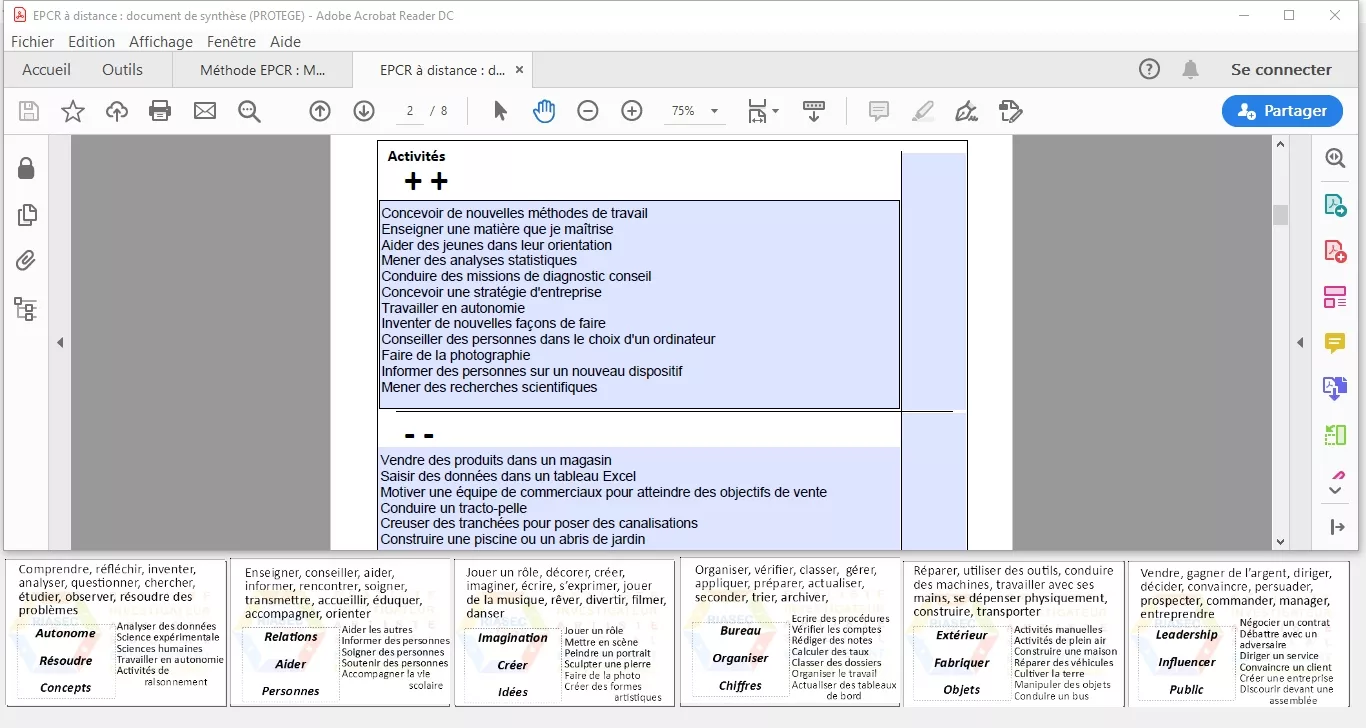Open the Fichier menu
Image resolution: width=1366 pixels, height=728 pixels.
coord(32,41)
